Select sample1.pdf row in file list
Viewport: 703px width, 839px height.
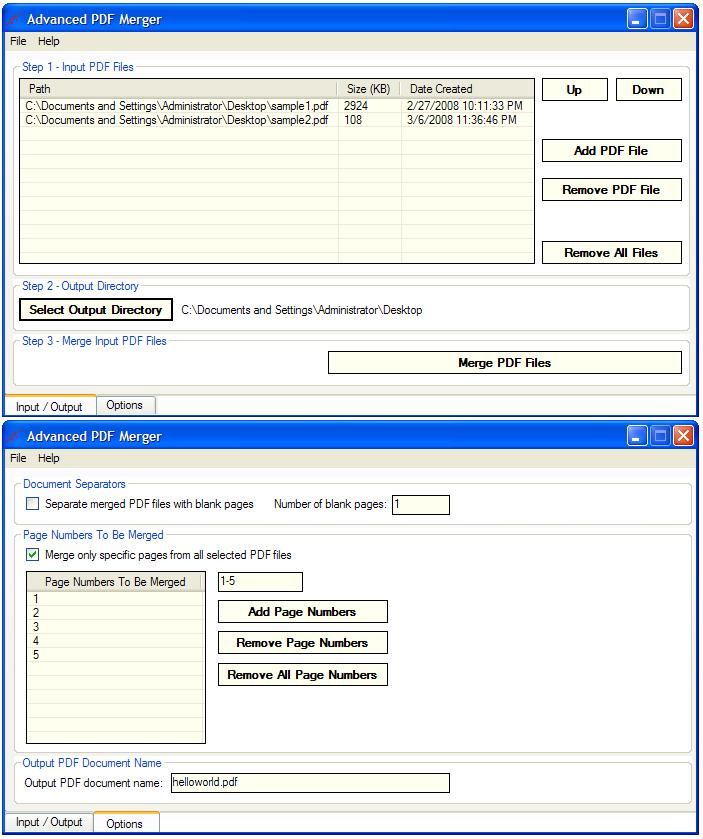277,106
